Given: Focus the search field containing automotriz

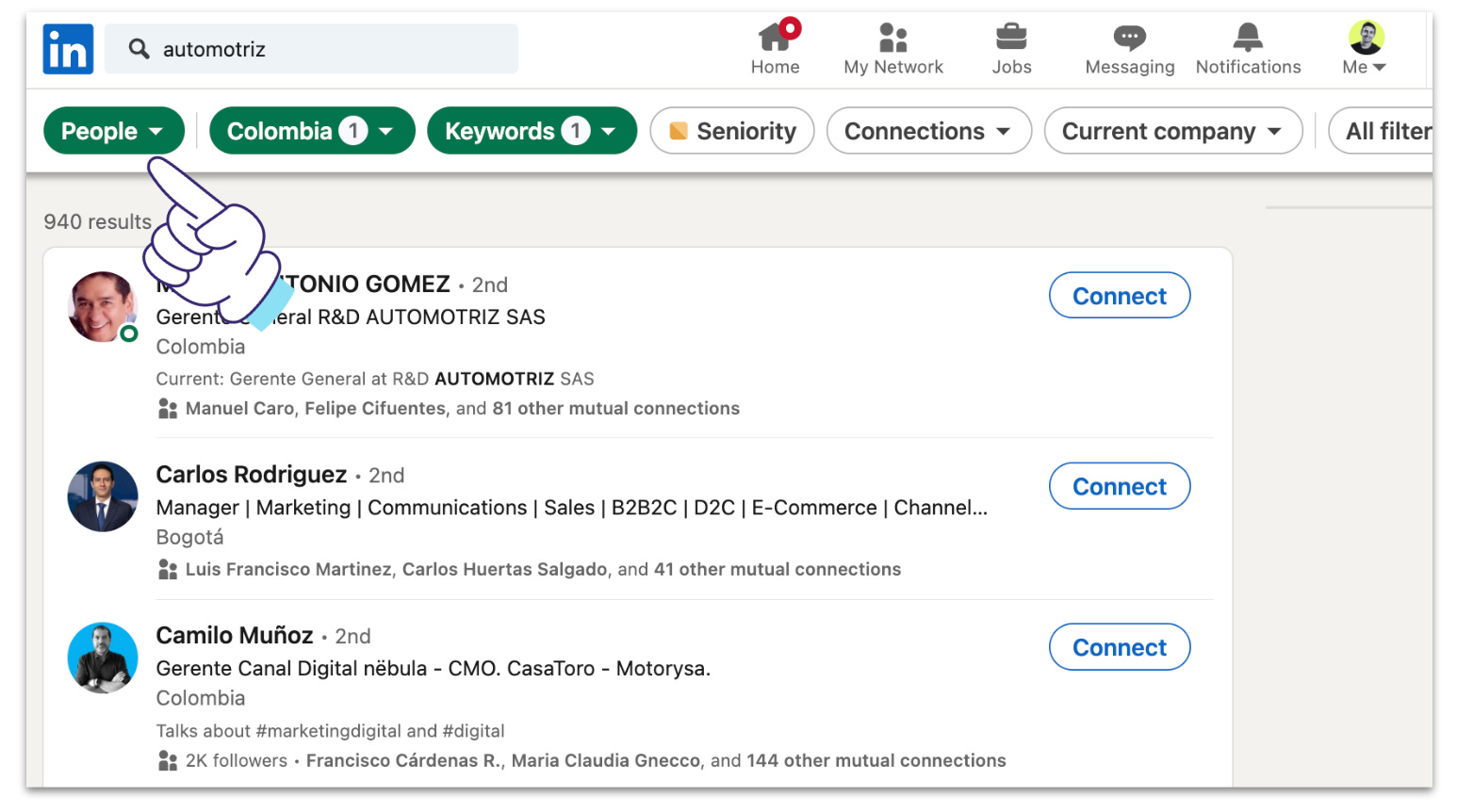Looking at the screenshot, I should pyautogui.click(x=311, y=49).
